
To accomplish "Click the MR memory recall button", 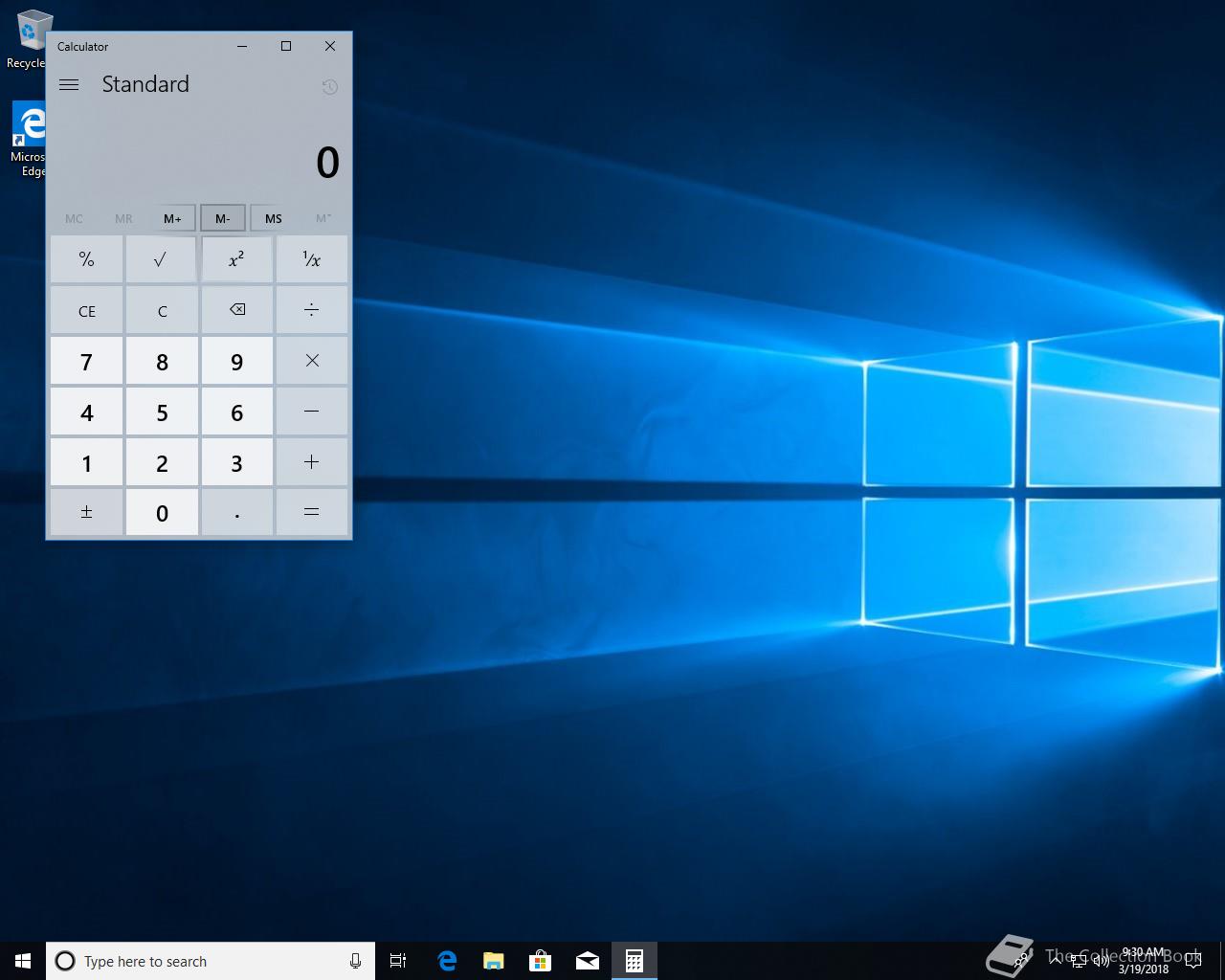I will coord(123,218).
